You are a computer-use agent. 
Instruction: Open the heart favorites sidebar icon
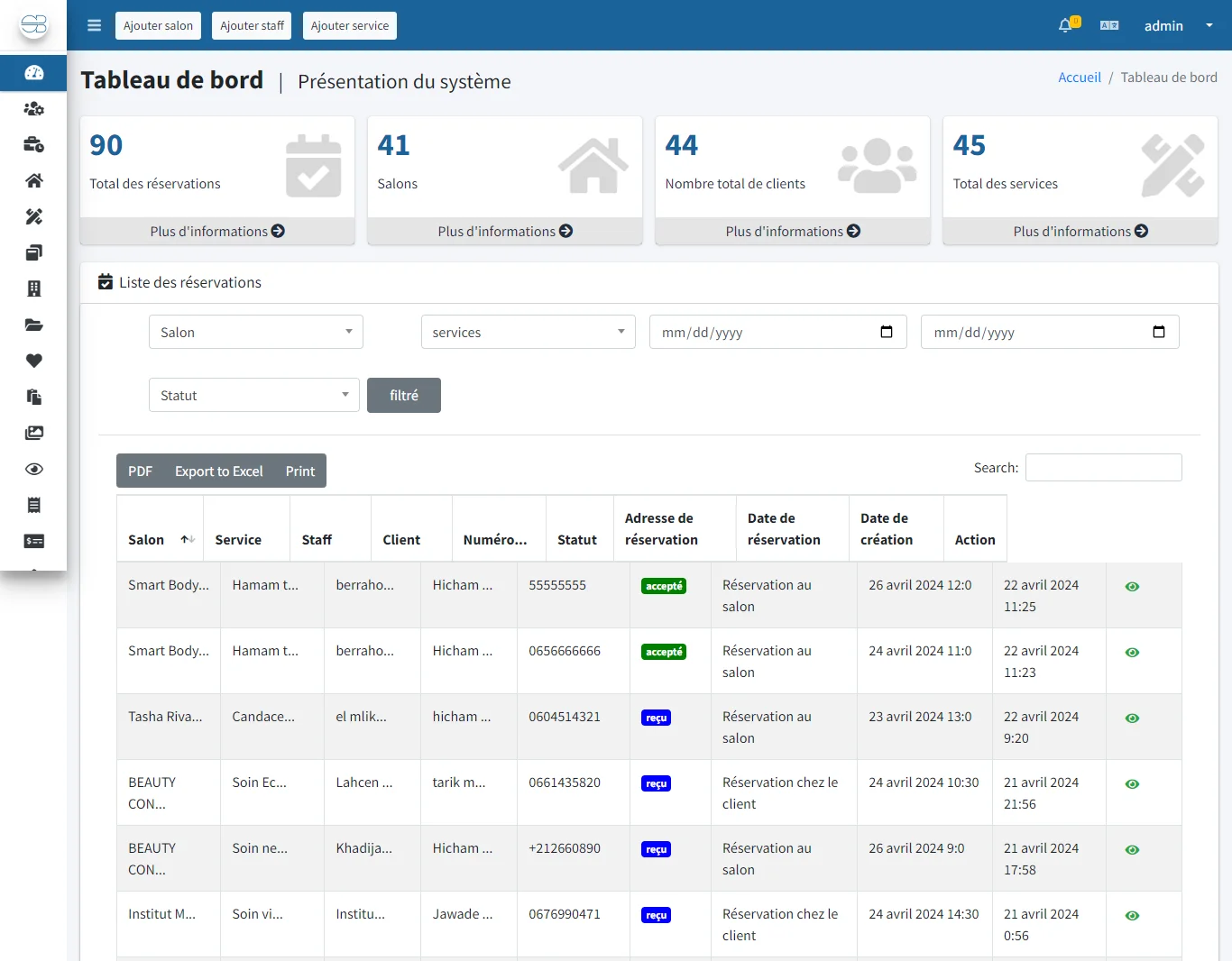point(33,362)
